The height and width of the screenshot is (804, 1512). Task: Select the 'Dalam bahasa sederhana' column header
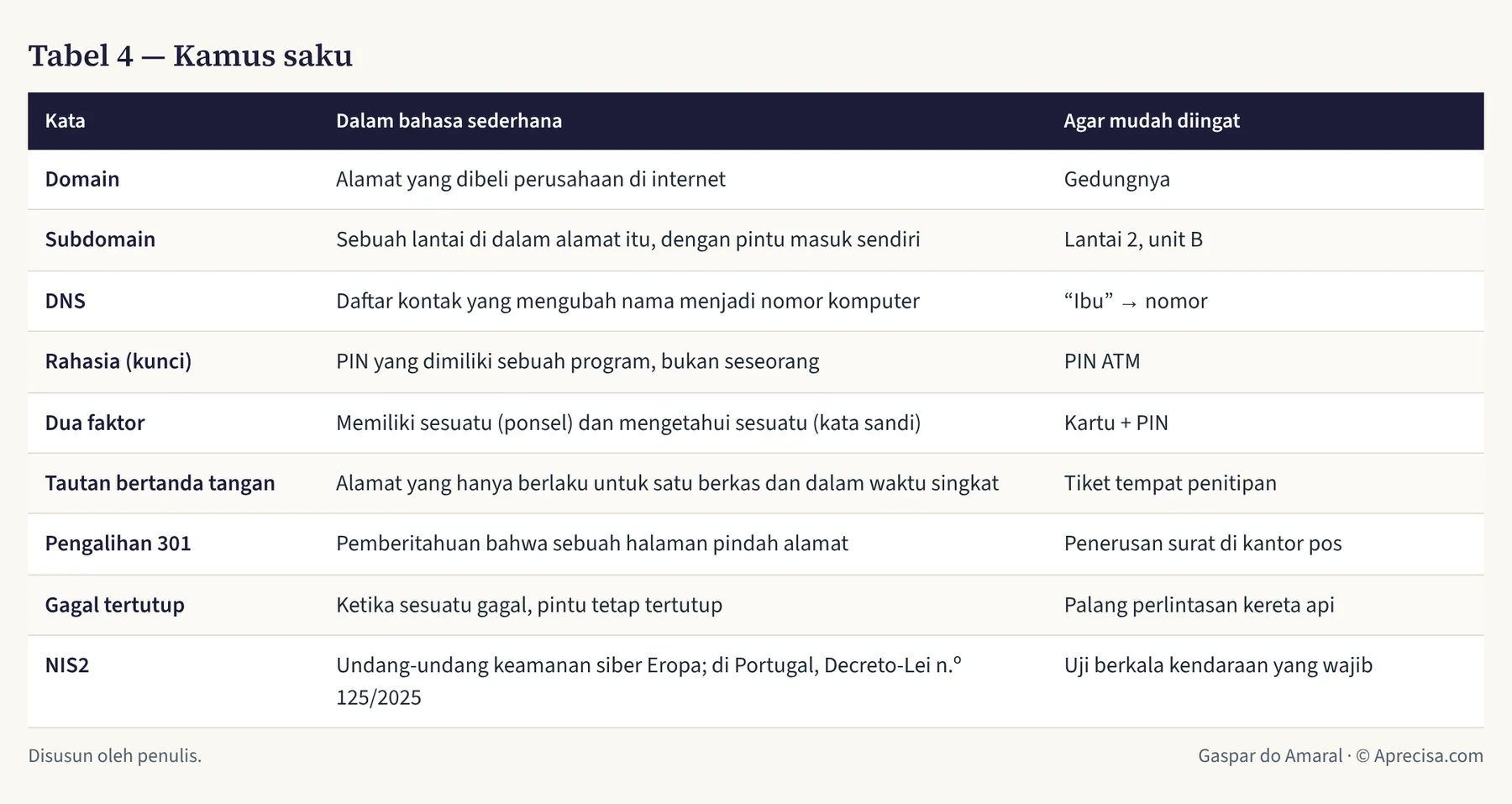click(449, 121)
